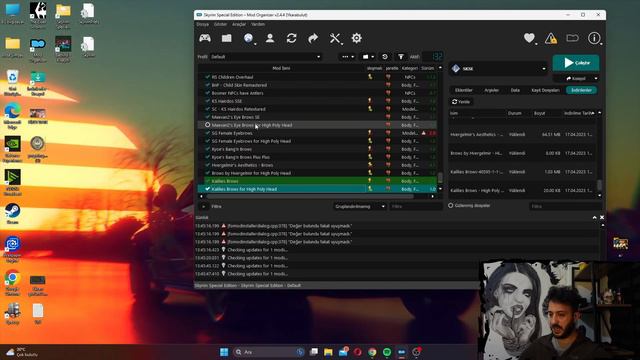640x360 pixels.
Task: Open the Araçlar menu
Action: click(x=239, y=24)
